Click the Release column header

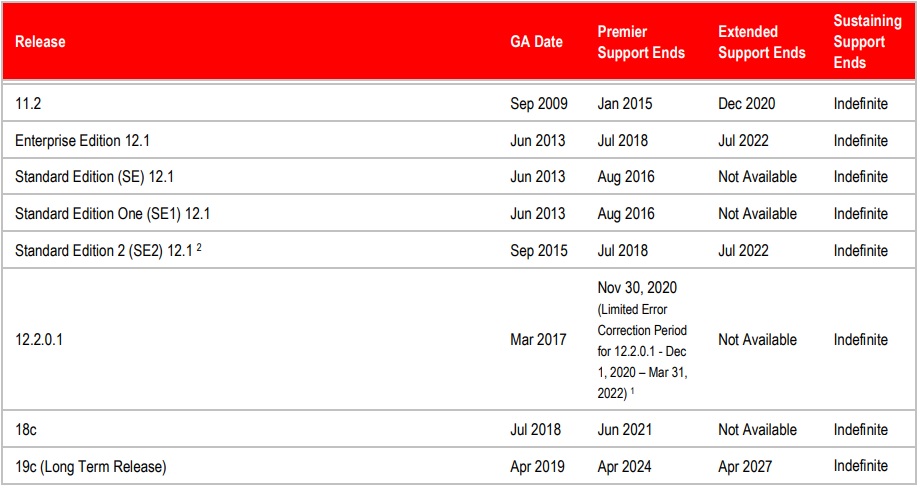(40, 42)
